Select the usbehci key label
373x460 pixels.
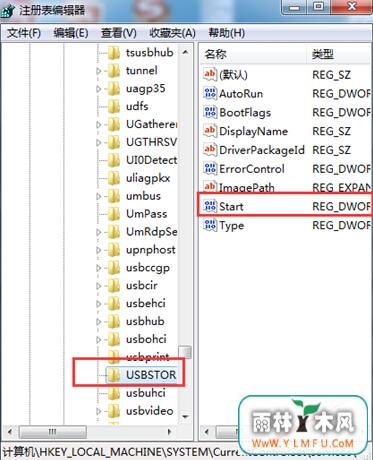(146, 304)
